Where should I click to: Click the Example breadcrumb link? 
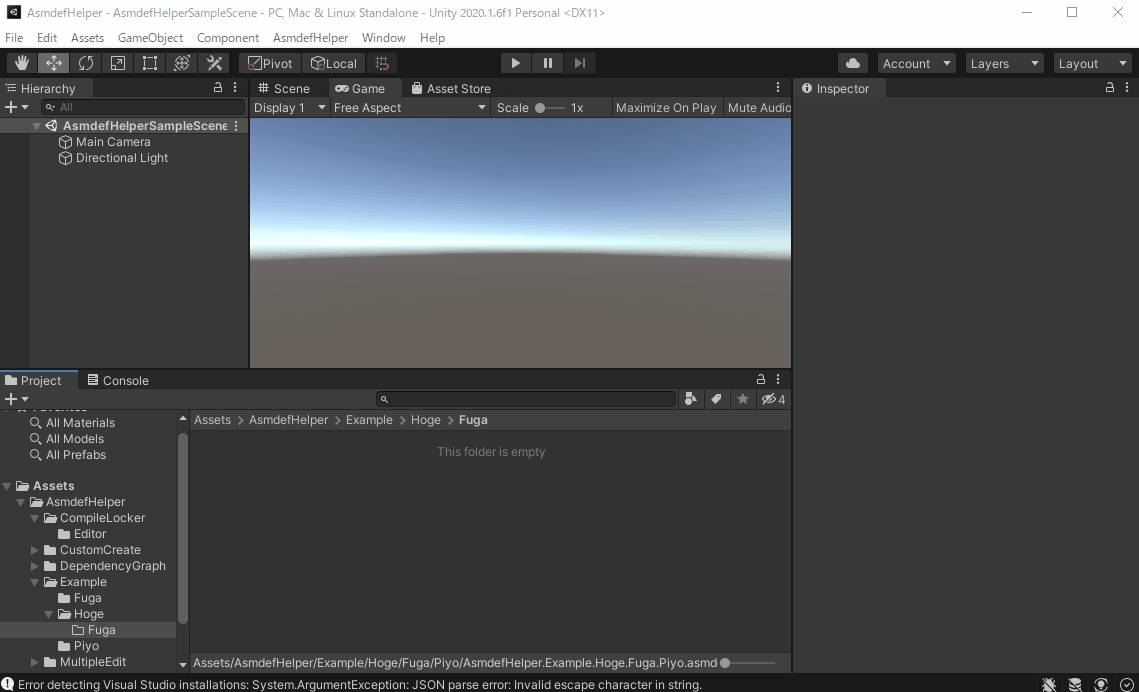[369, 420]
